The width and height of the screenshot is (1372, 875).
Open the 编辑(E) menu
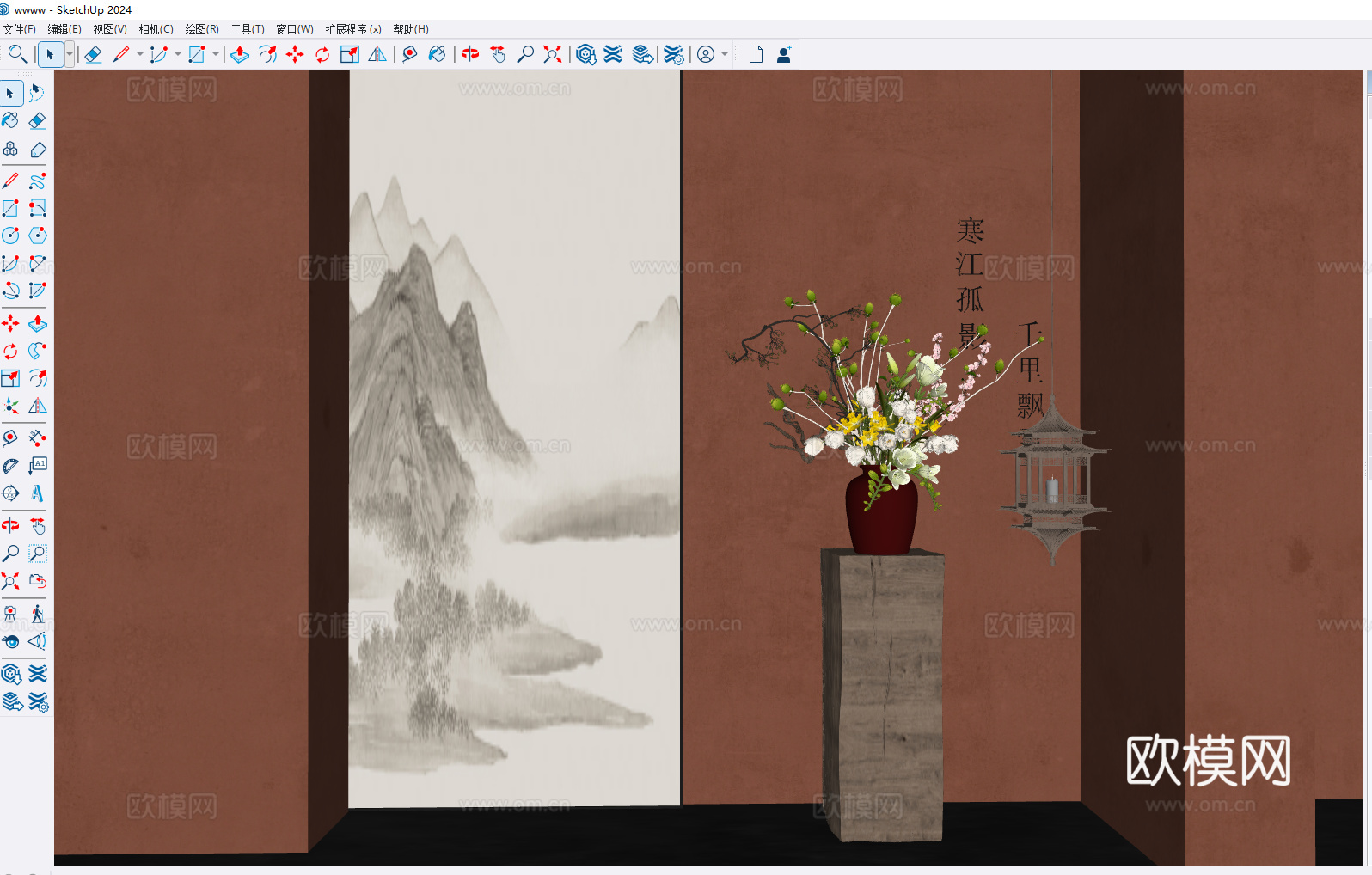(64, 29)
